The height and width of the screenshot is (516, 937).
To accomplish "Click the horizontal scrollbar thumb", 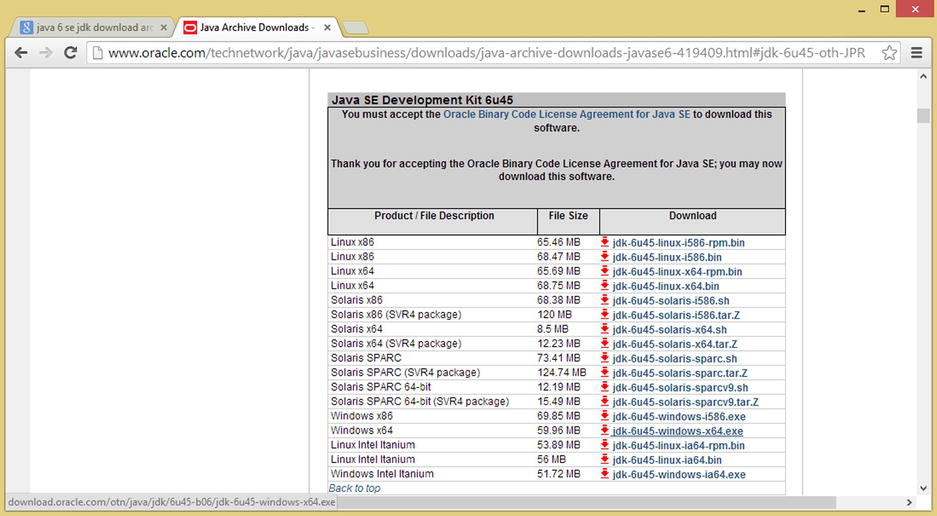I will 586,502.
